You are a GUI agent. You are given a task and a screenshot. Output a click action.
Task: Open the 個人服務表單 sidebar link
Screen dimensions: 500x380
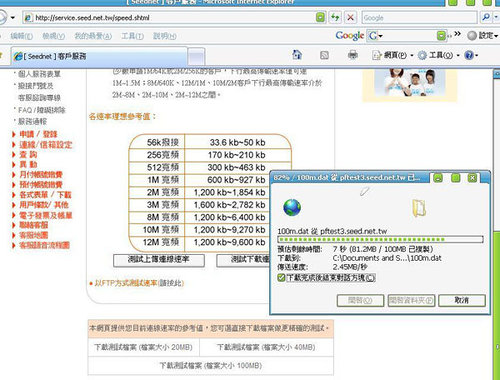(39, 74)
